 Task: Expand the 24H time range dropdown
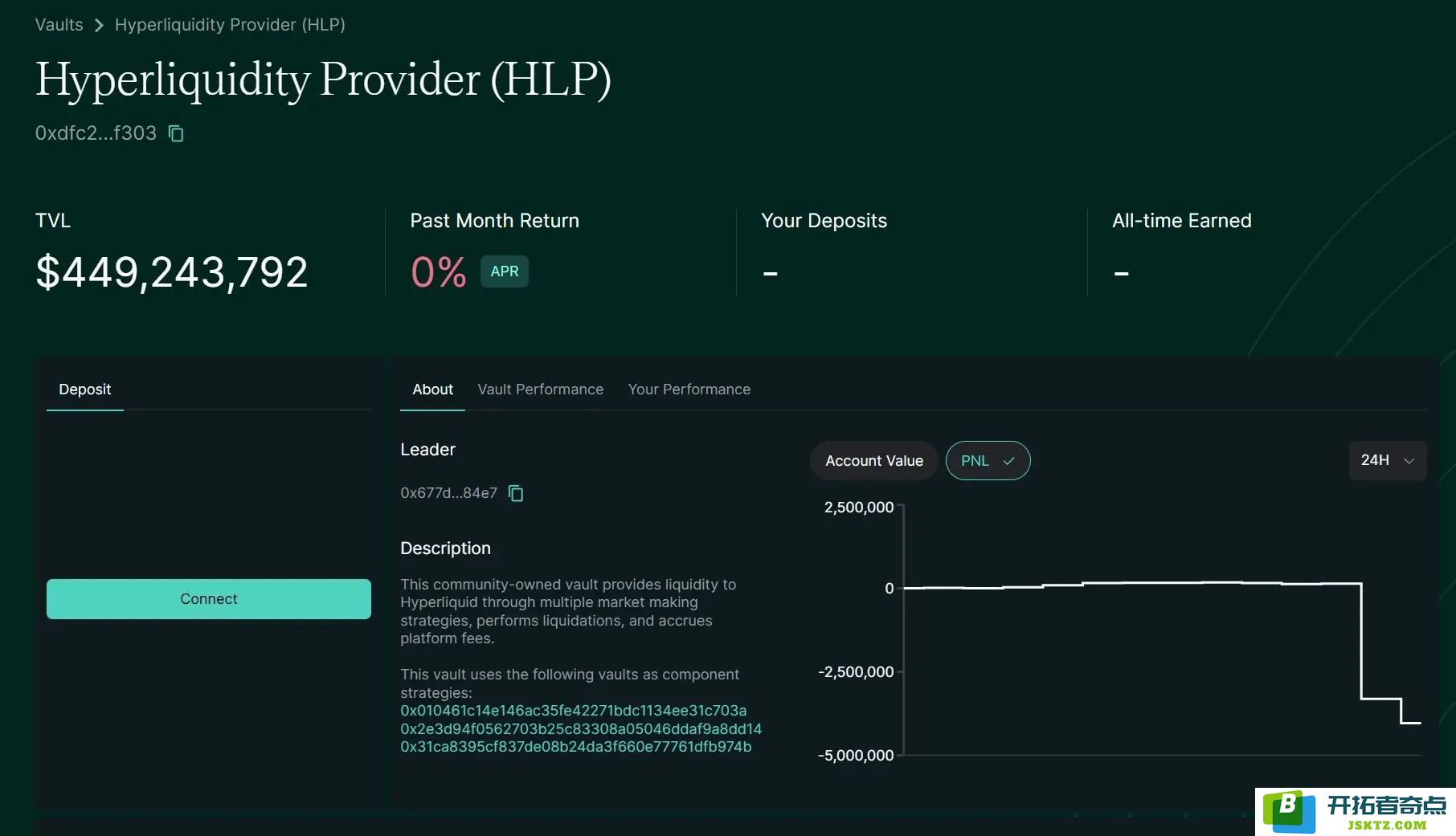(x=1387, y=460)
